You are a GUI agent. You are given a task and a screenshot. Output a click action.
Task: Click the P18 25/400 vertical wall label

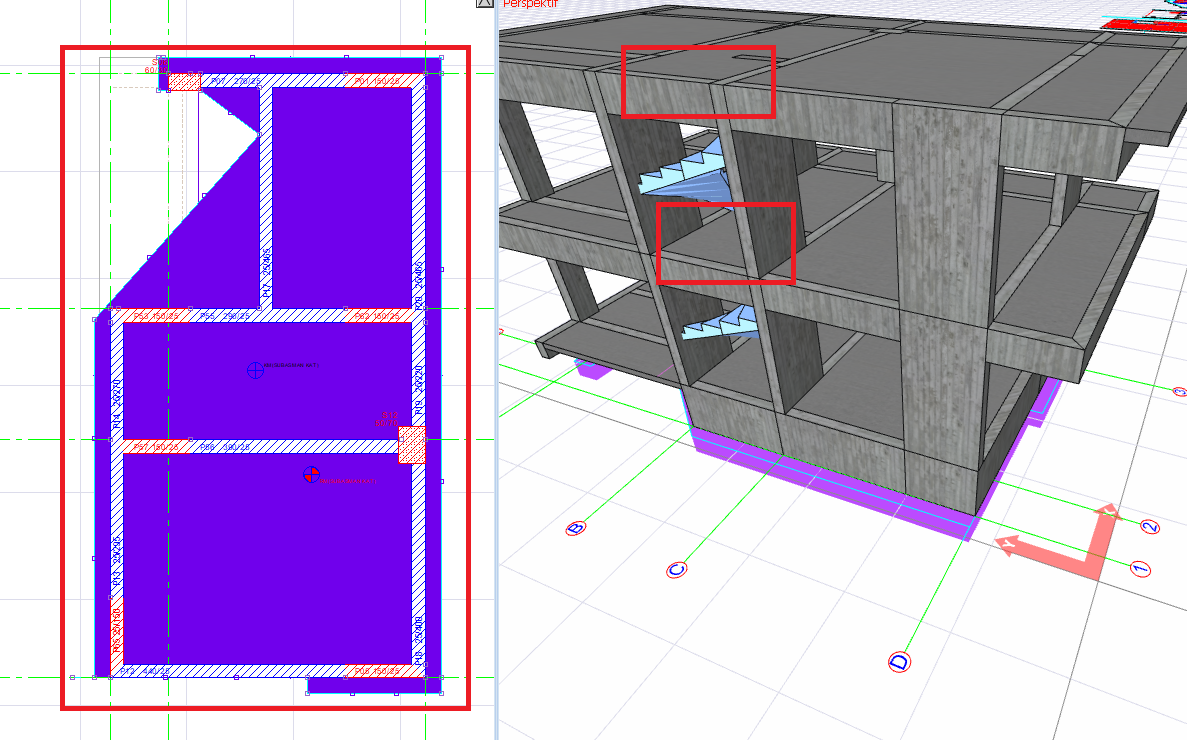pos(419,641)
